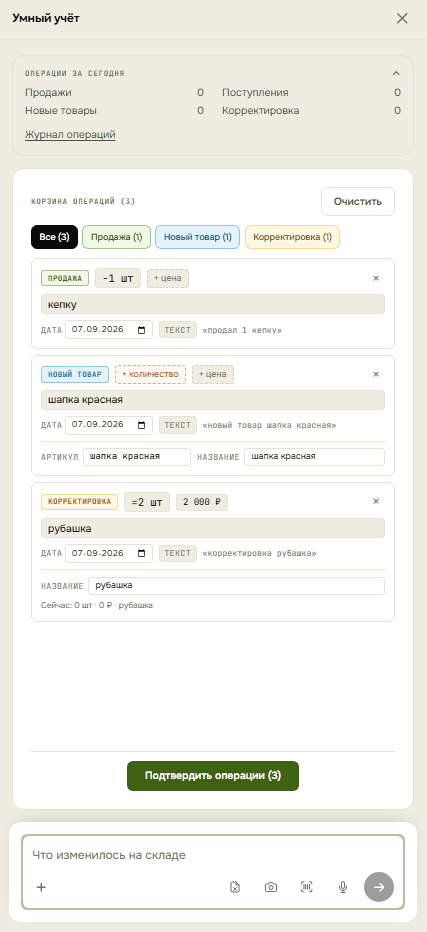The height and width of the screenshot is (932, 427).
Task: Open the «Журнал операций» link
Action: coord(70,135)
